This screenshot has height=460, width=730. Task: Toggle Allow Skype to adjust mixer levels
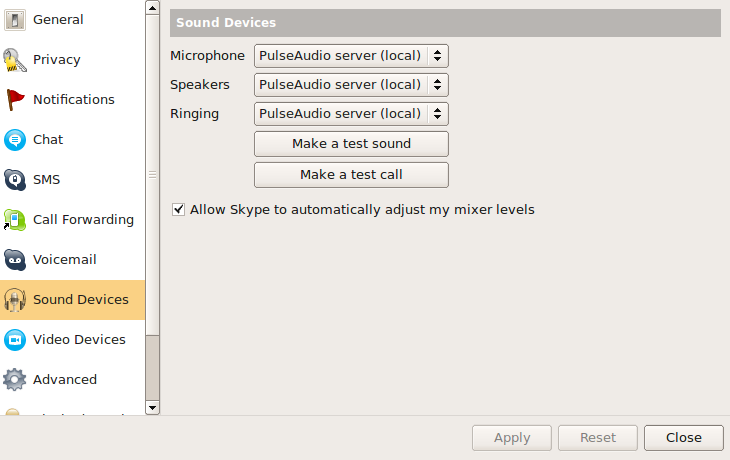(x=178, y=210)
